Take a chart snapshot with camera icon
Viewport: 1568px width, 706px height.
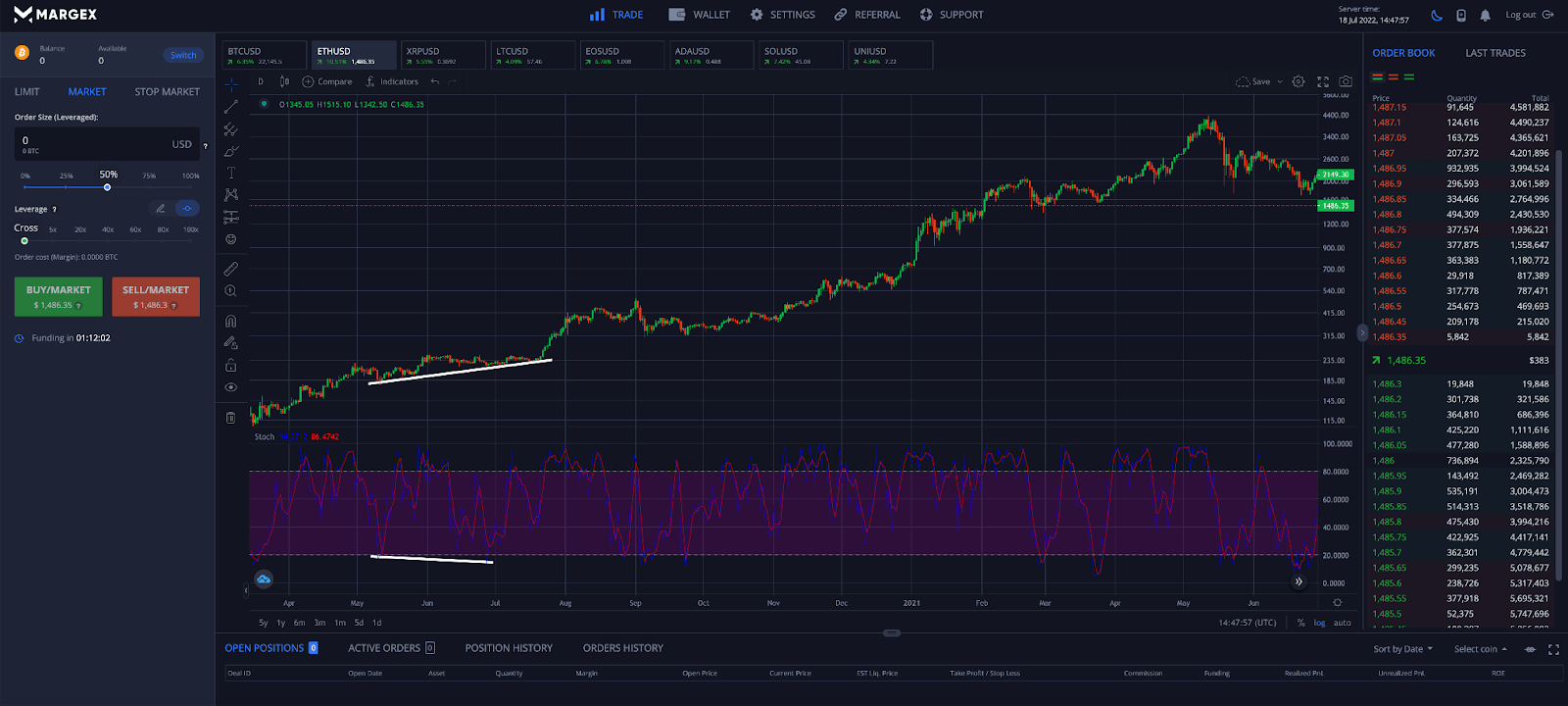[x=1346, y=81]
